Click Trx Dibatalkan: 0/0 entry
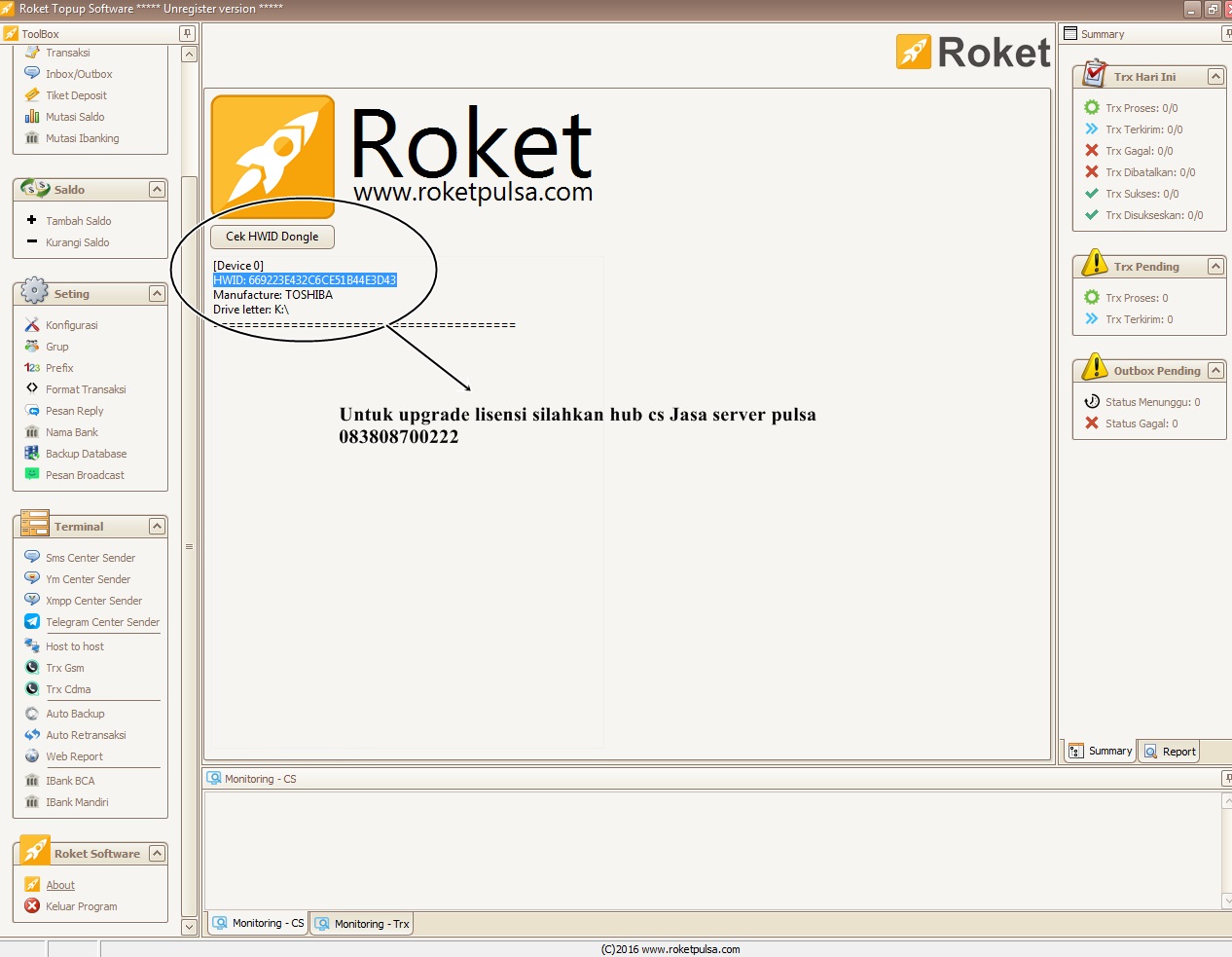Image resolution: width=1232 pixels, height=957 pixels. coord(1150,172)
